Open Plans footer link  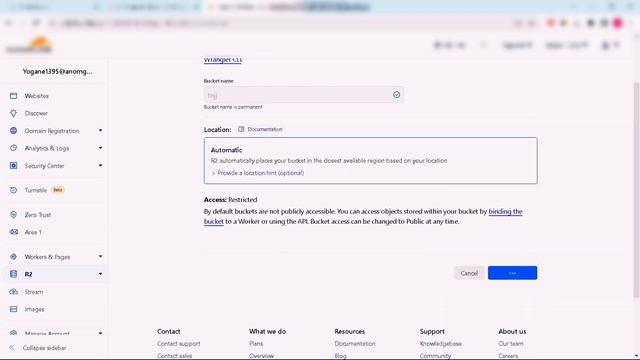click(256, 344)
